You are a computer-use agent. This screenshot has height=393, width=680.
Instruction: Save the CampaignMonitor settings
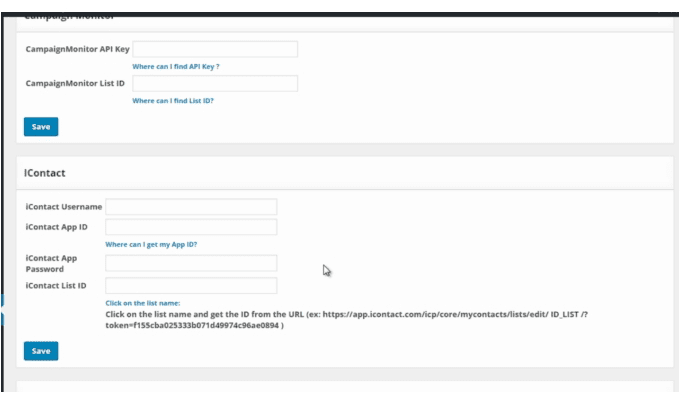(x=41, y=127)
